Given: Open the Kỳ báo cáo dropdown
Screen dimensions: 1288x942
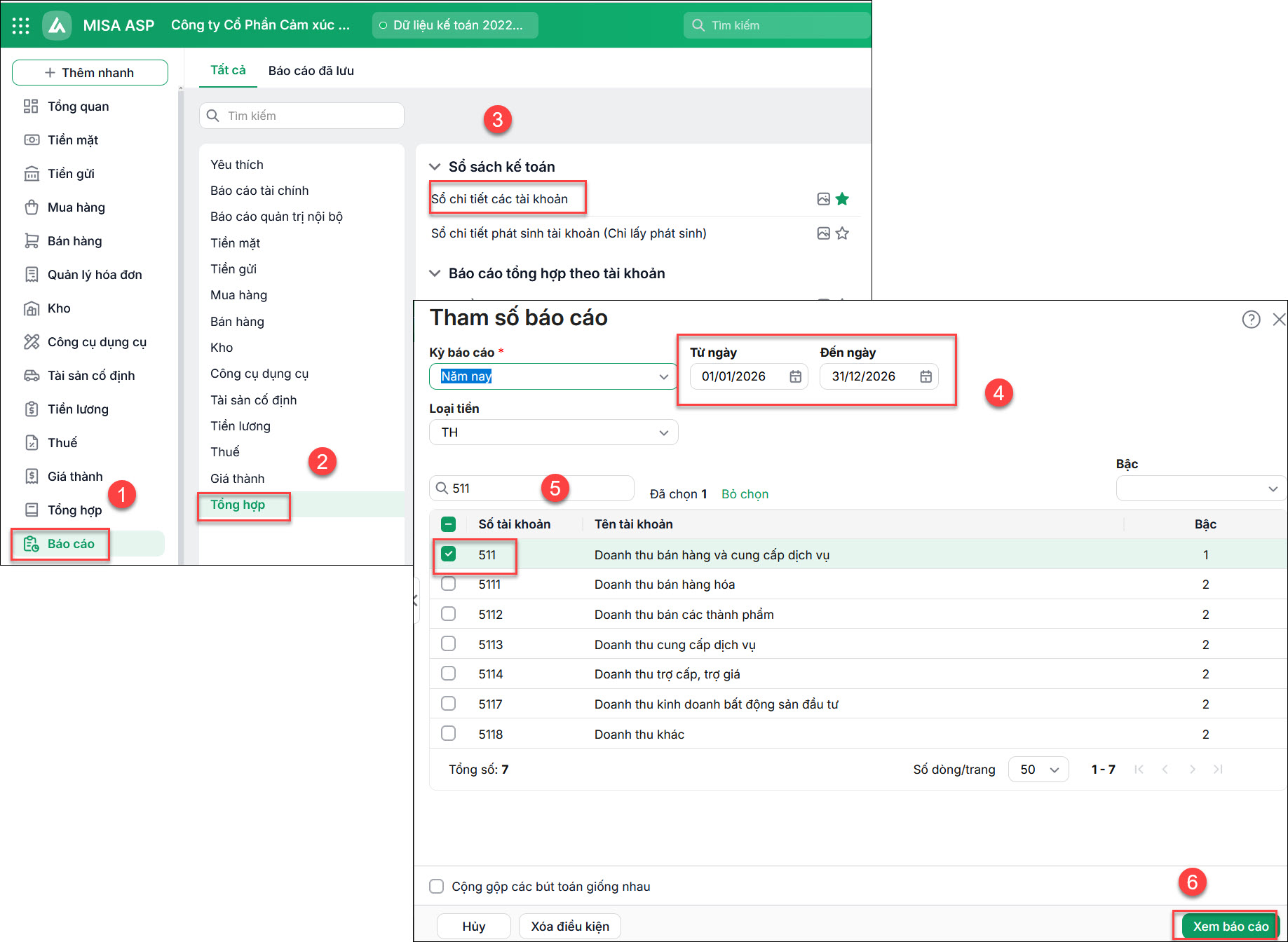Looking at the screenshot, I should pyautogui.click(x=553, y=377).
